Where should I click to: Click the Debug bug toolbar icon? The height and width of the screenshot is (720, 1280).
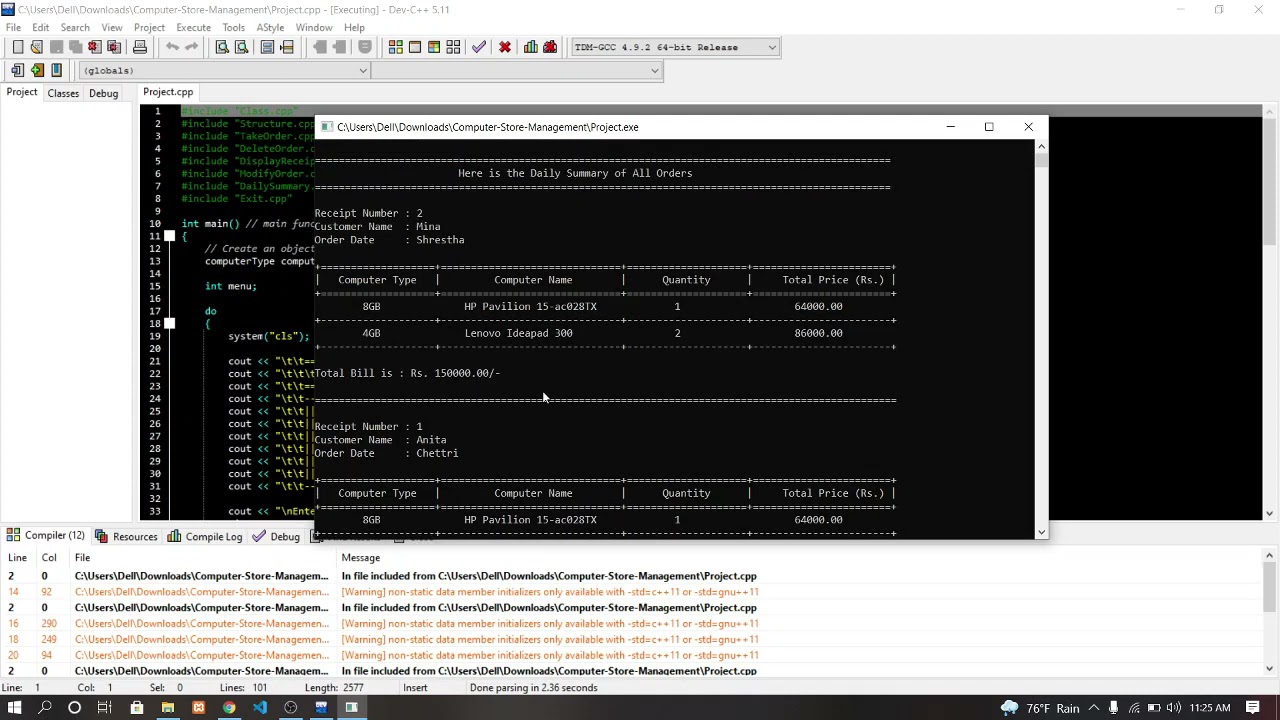(550, 47)
